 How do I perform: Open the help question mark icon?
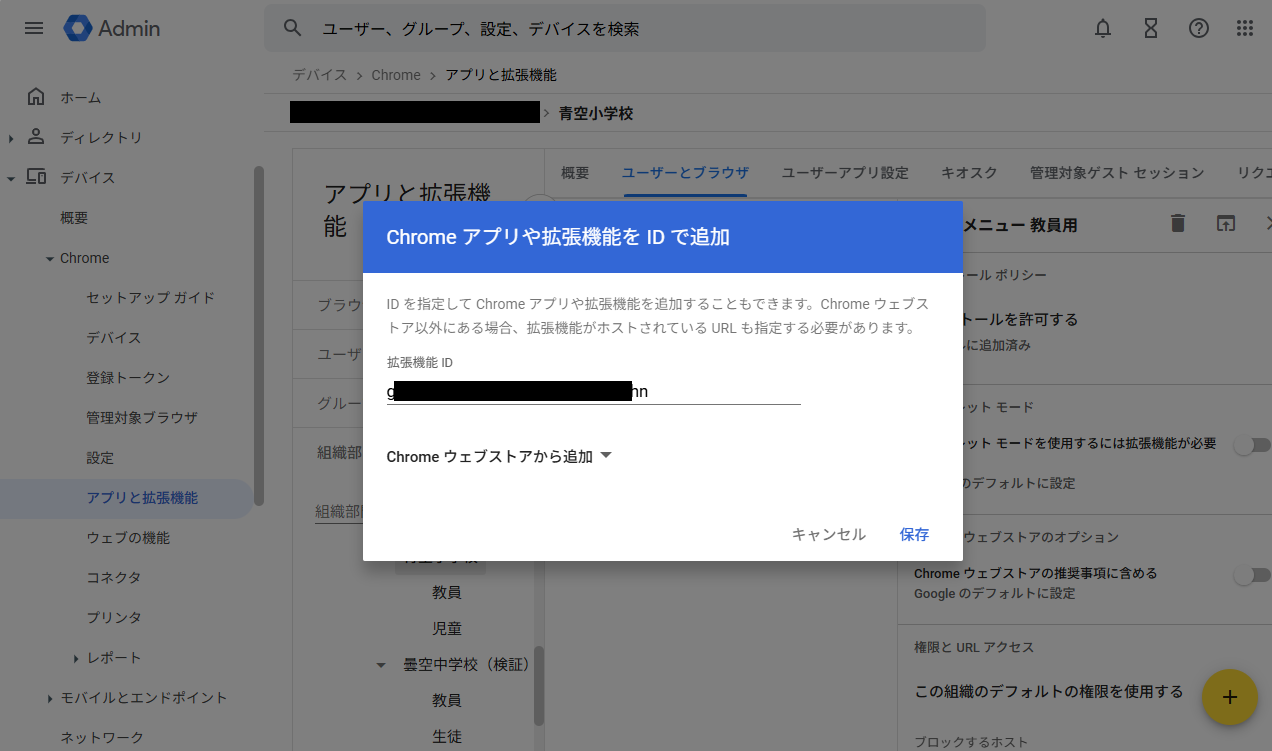click(x=1198, y=28)
